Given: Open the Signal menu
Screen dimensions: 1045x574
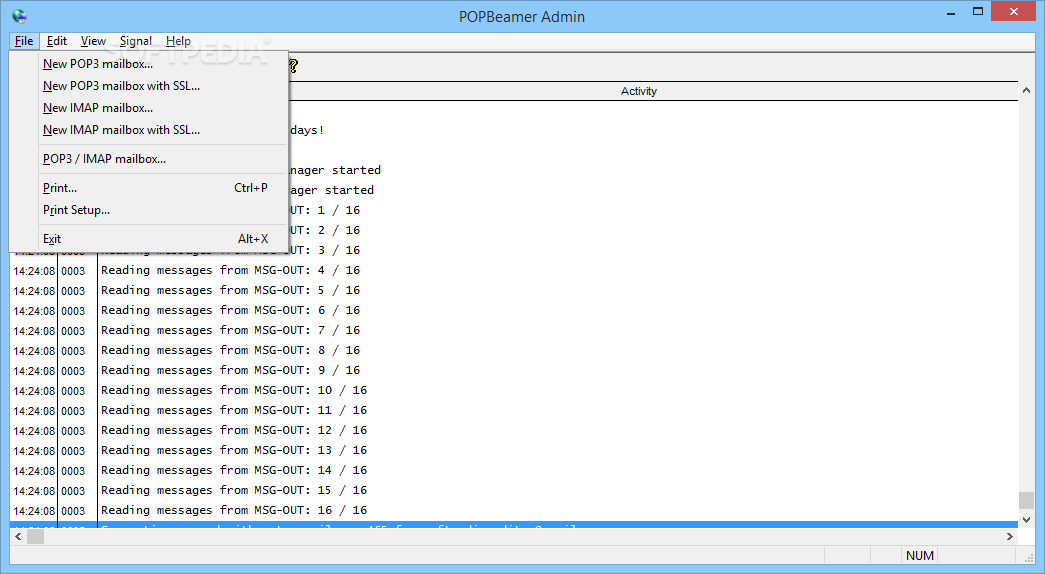Looking at the screenshot, I should (136, 41).
